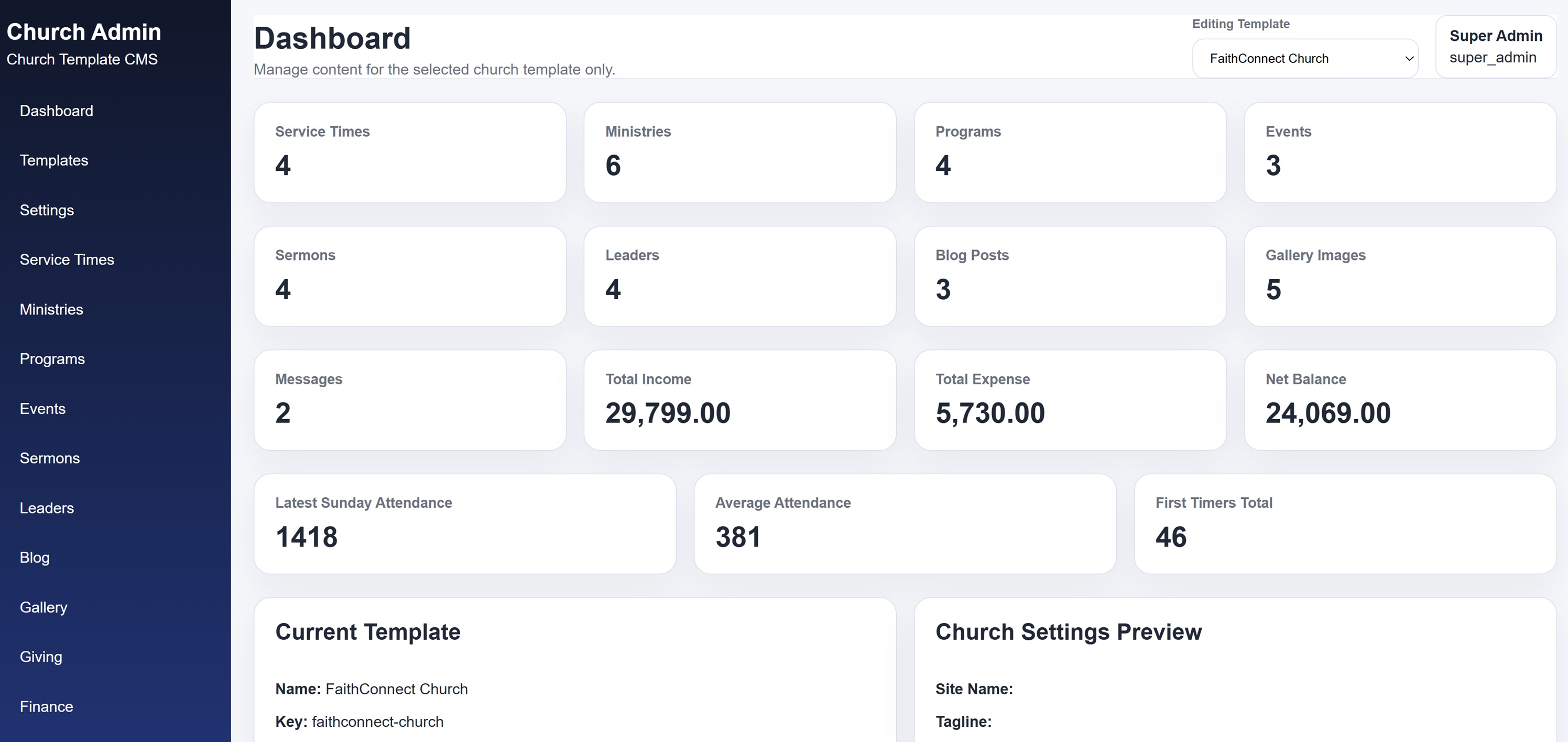The height and width of the screenshot is (742, 1568).
Task: Open the Blog sidebar link
Action: 35,557
